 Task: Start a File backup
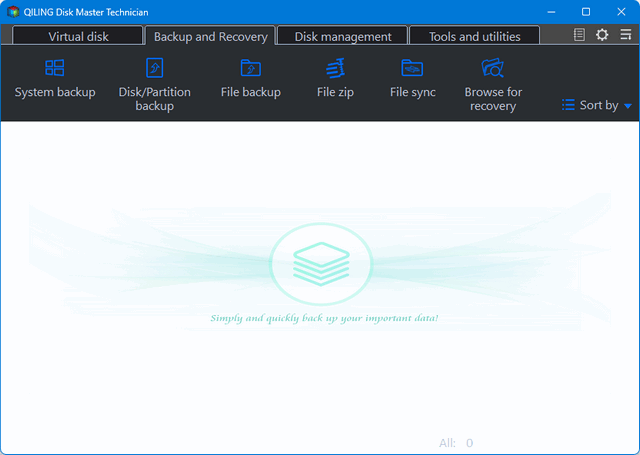tap(251, 79)
